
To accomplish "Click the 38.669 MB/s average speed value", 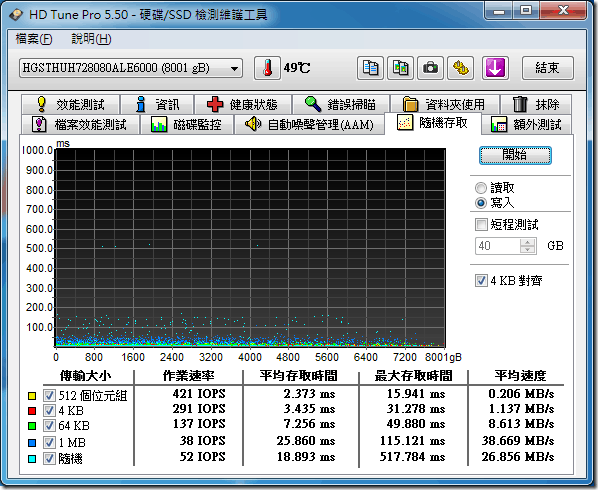I will (518, 440).
